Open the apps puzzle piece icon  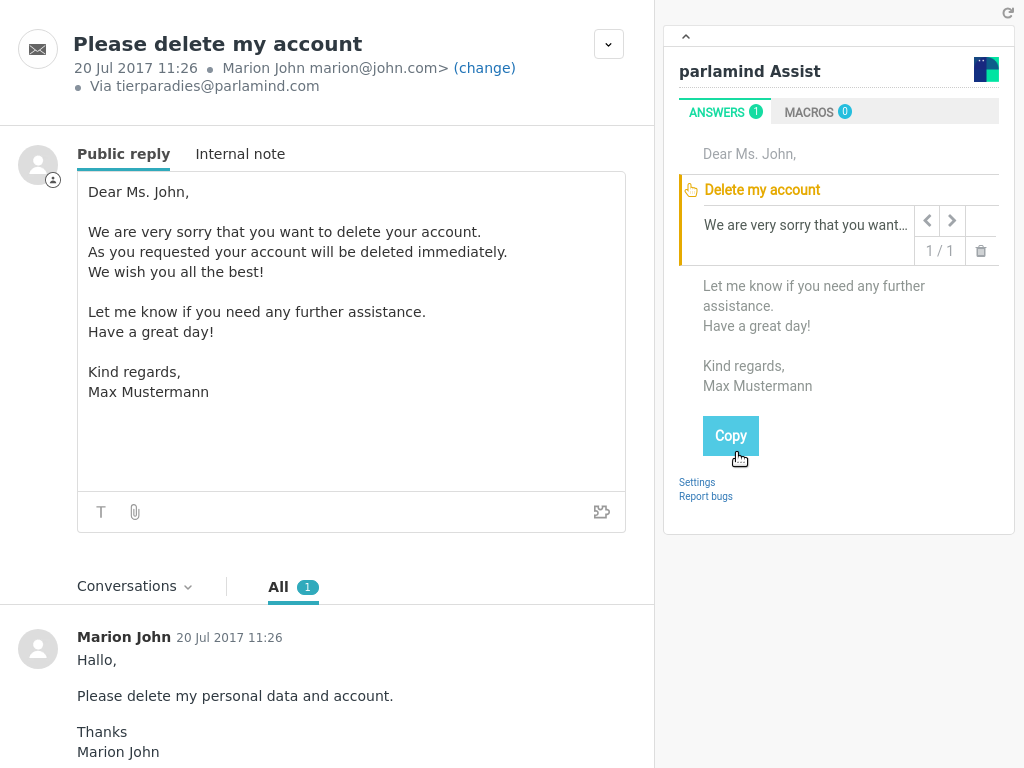[x=601, y=512]
